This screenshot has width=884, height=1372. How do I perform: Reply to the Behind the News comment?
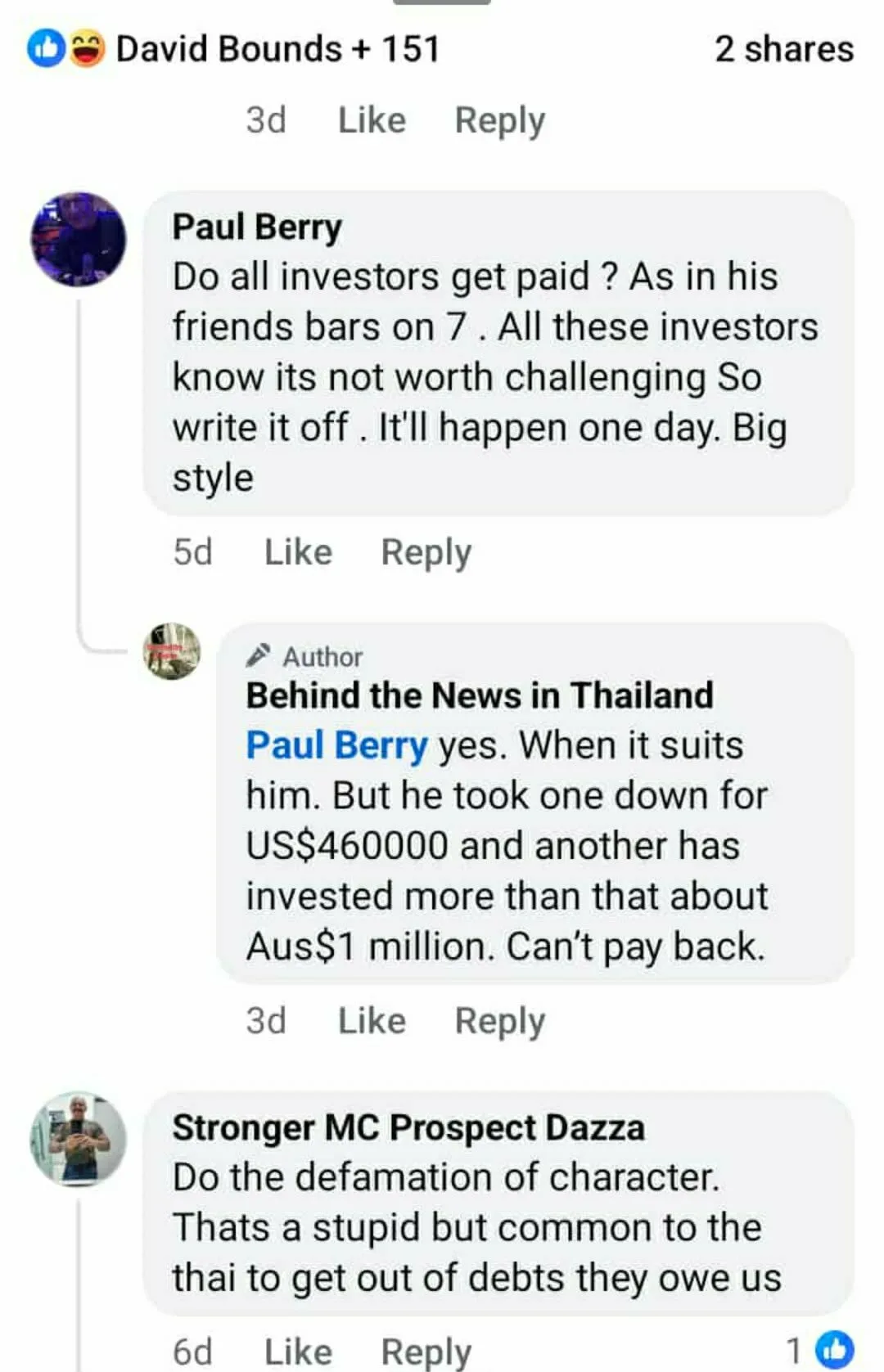(500, 1020)
